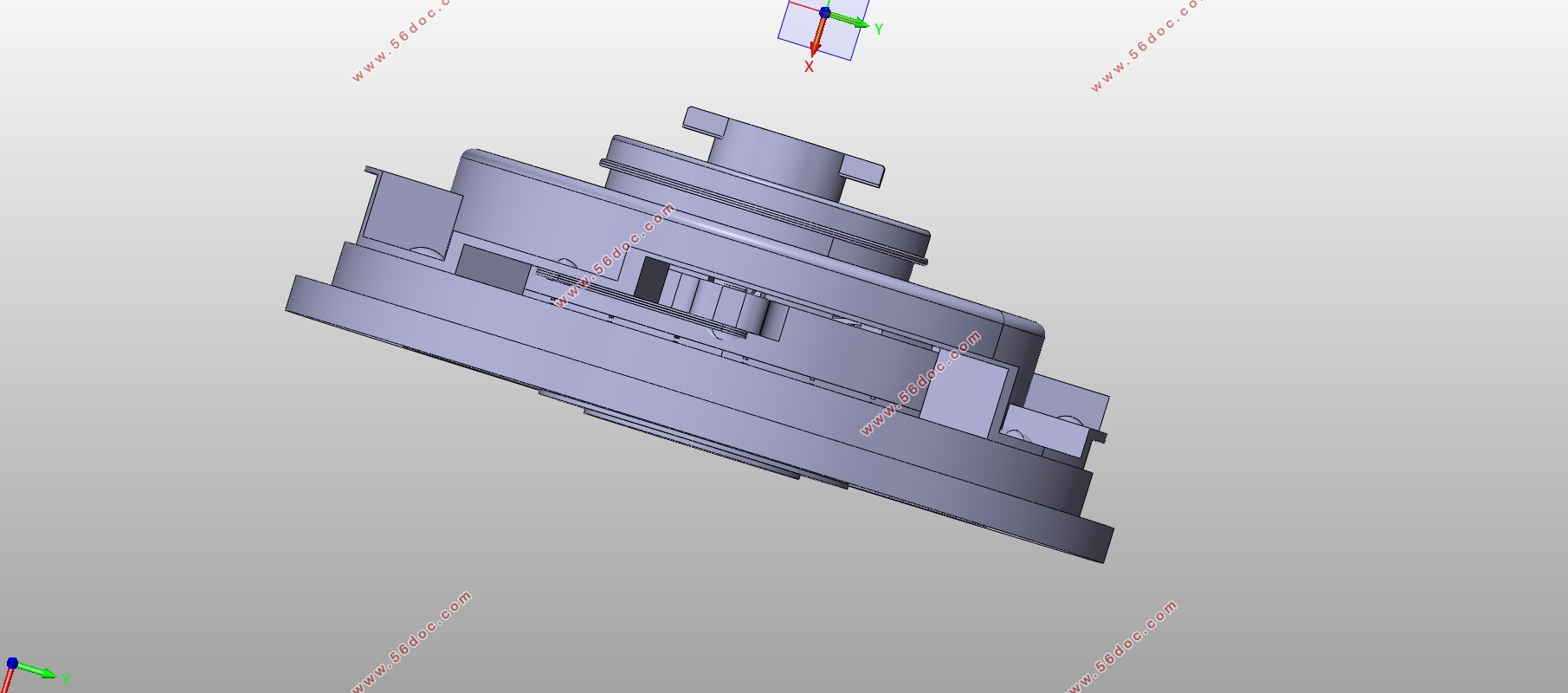Pick the right flange tab on the top hub
Viewport: 1568px width, 693px height.
pyautogui.click(x=864, y=170)
